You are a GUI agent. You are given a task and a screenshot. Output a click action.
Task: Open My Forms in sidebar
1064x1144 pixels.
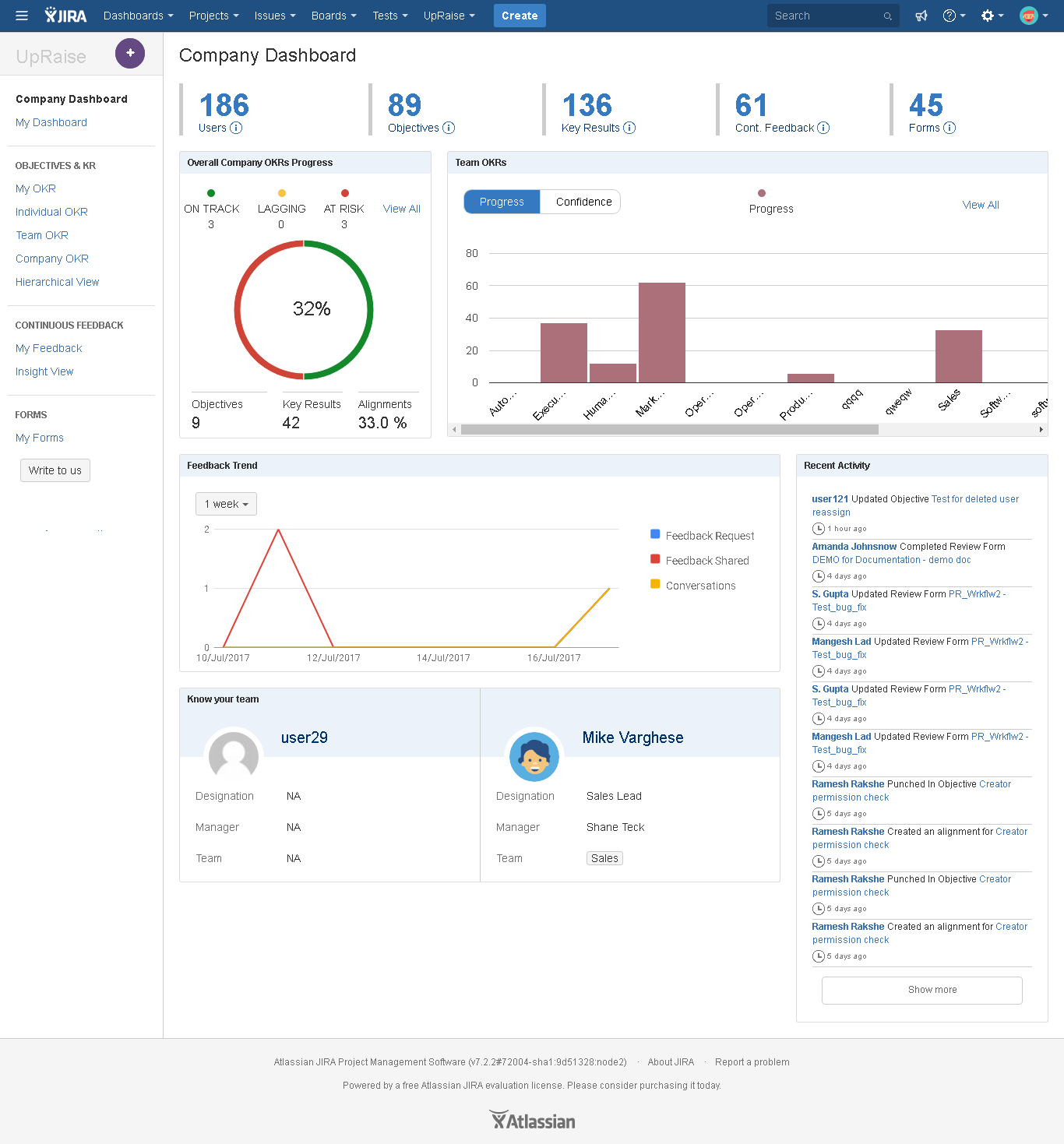click(40, 438)
